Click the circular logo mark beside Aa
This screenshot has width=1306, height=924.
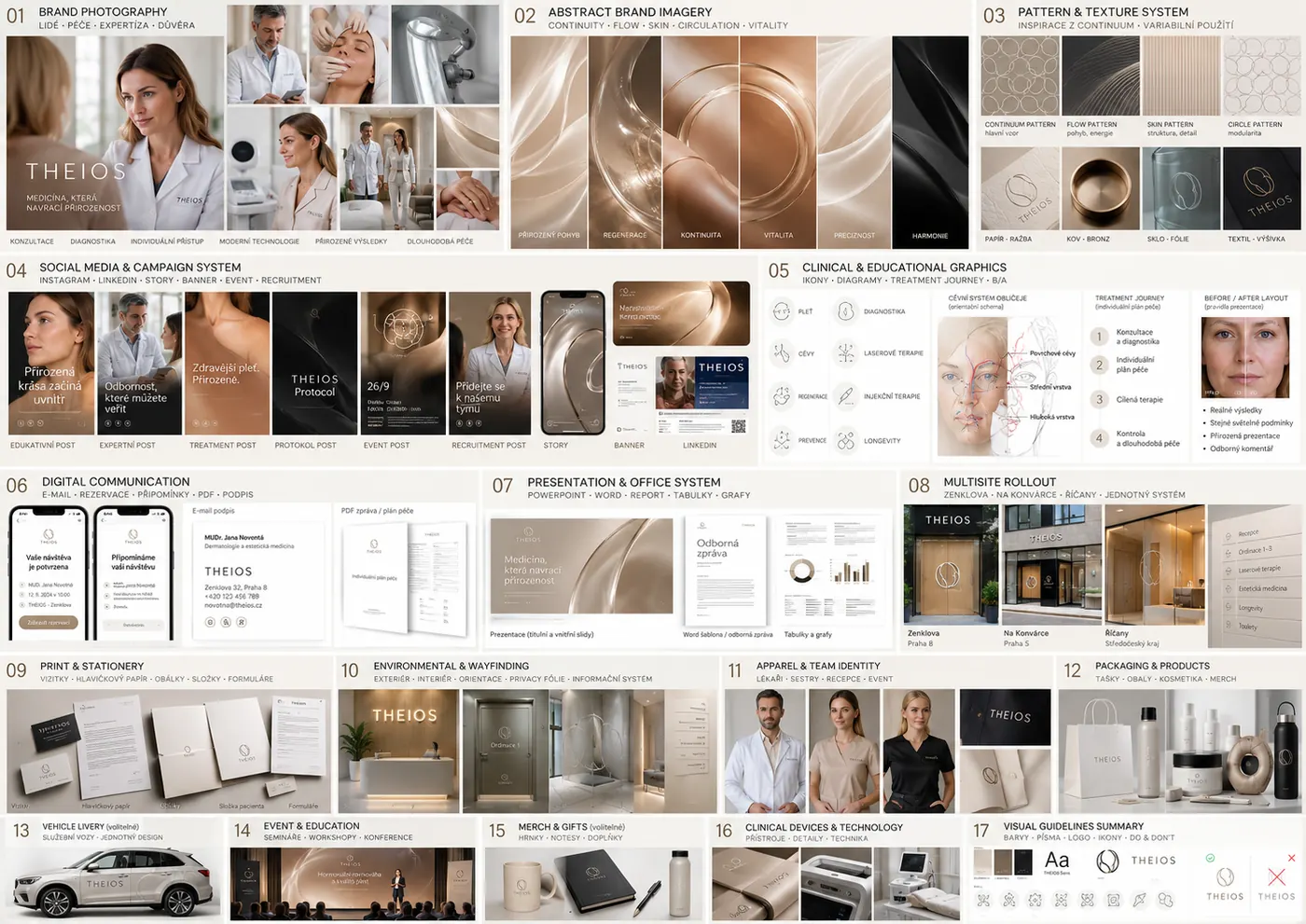[1107, 862]
